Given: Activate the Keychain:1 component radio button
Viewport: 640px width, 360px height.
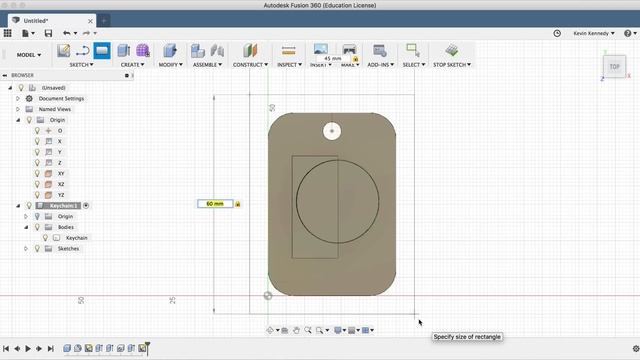Looking at the screenshot, I should [x=86, y=206].
